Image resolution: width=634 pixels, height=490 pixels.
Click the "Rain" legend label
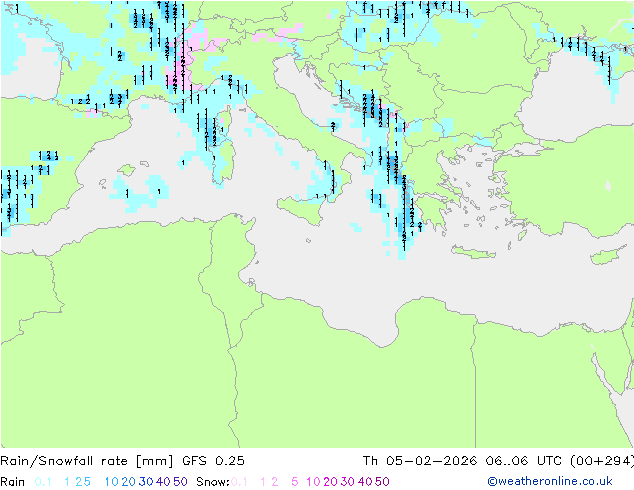(13, 482)
